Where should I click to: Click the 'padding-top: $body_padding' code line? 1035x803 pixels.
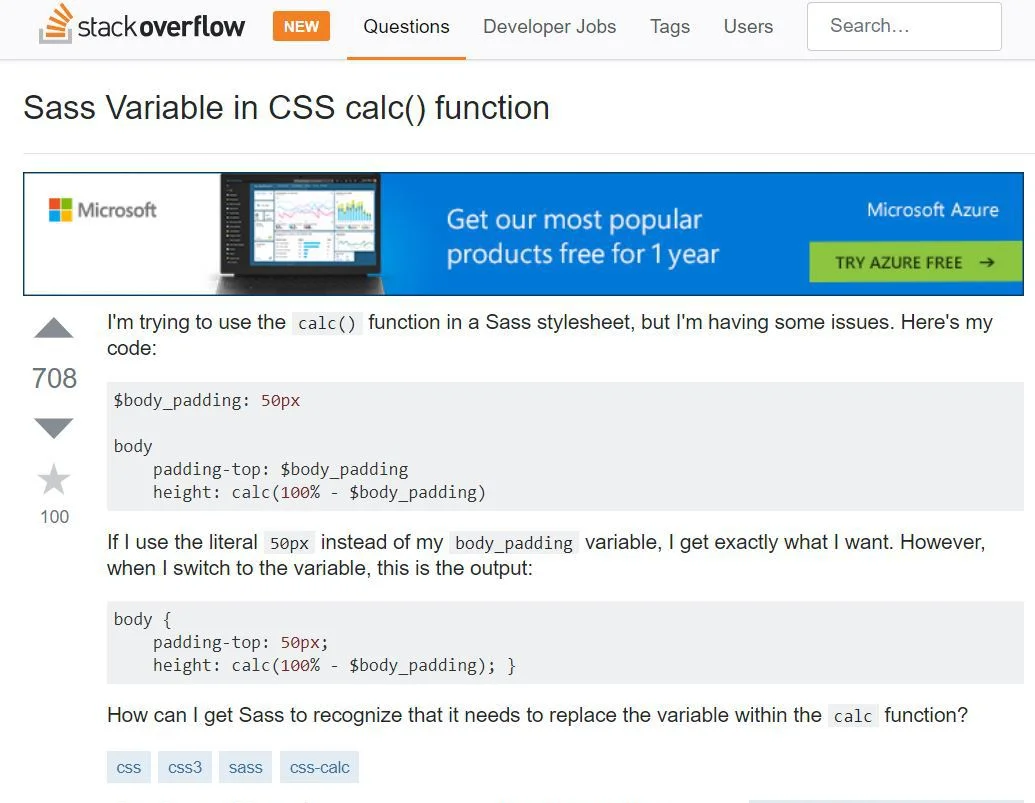coord(281,469)
